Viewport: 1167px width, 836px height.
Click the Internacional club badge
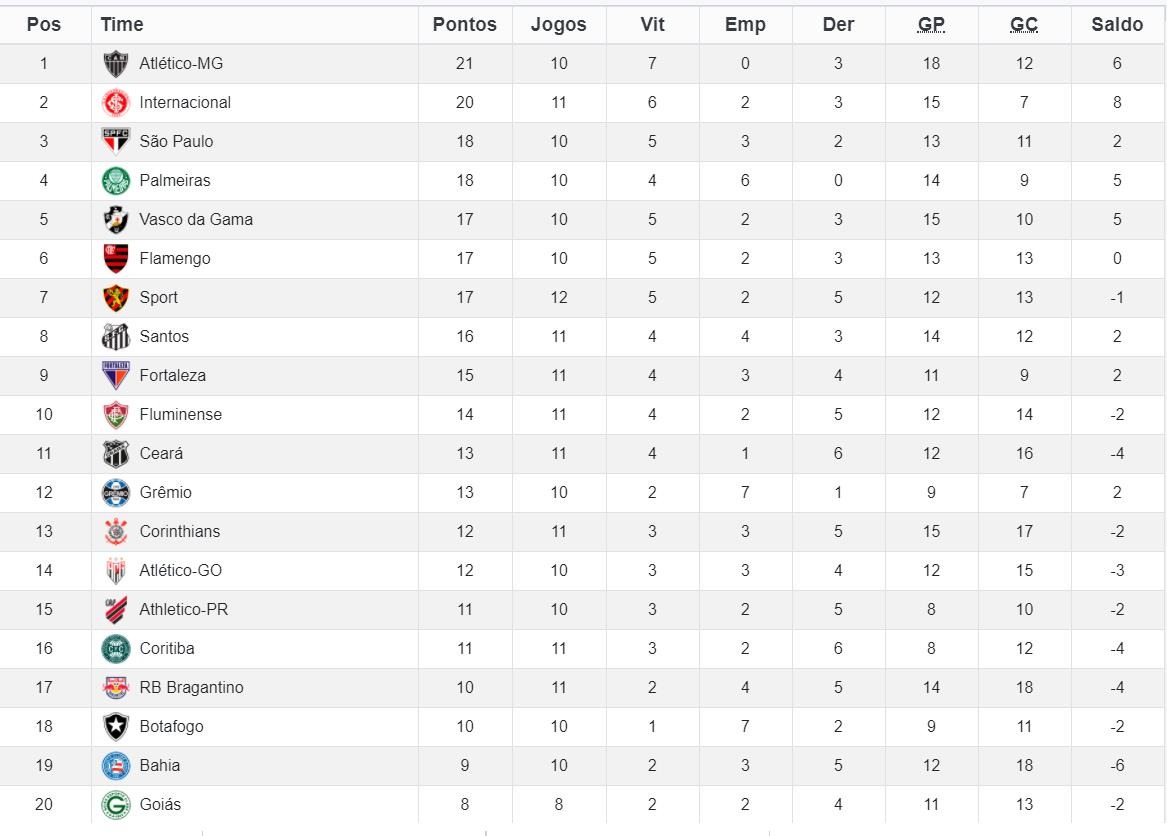(x=115, y=103)
